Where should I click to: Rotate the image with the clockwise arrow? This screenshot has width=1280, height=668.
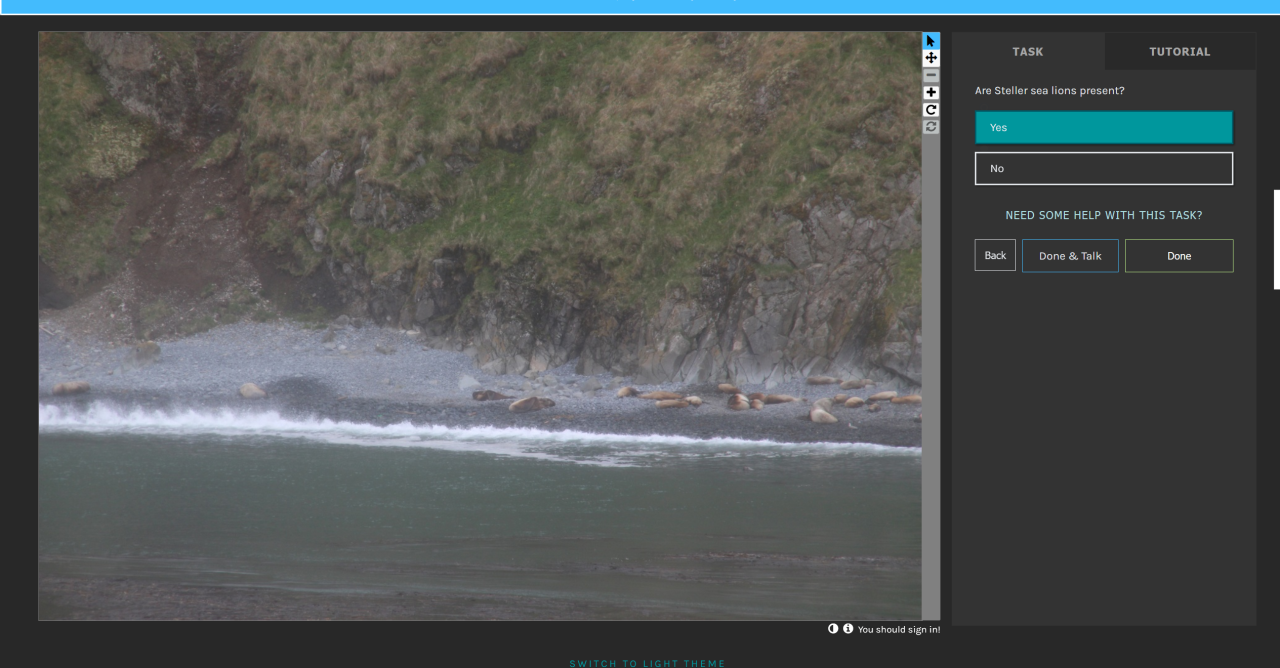(x=931, y=109)
